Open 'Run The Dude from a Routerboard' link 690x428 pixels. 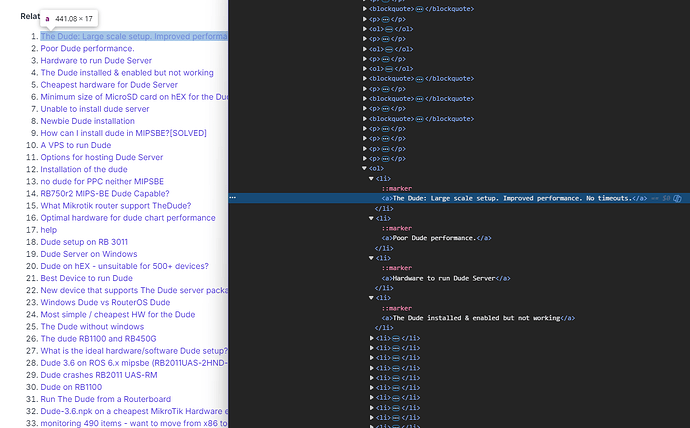click(x=106, y=399)
